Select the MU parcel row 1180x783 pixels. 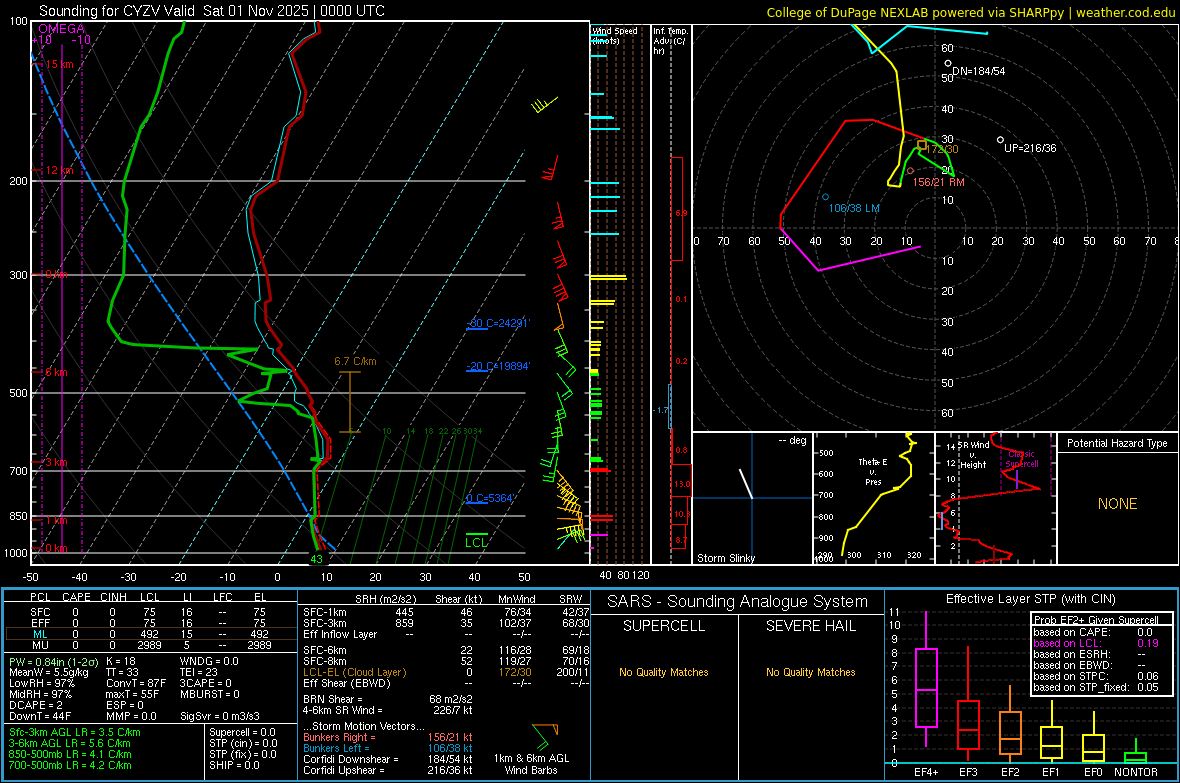point(149,645)
